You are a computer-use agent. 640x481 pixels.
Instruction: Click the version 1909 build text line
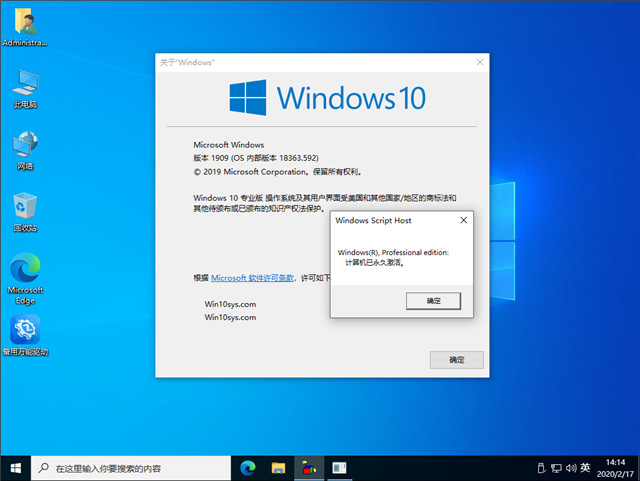click(x=256, y=158)
